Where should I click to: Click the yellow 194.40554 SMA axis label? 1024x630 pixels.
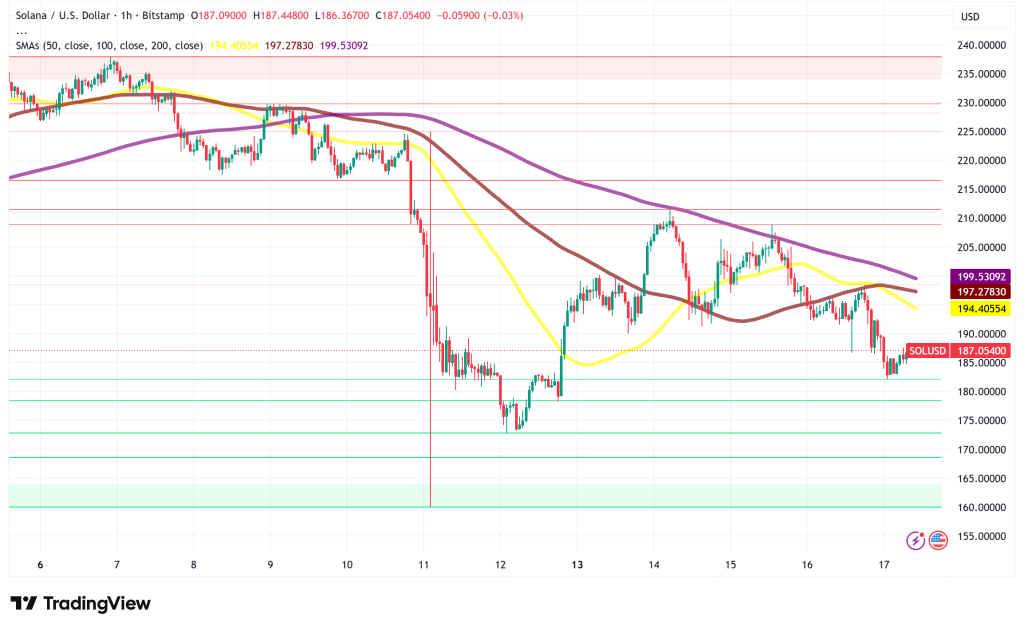(983, 310)
